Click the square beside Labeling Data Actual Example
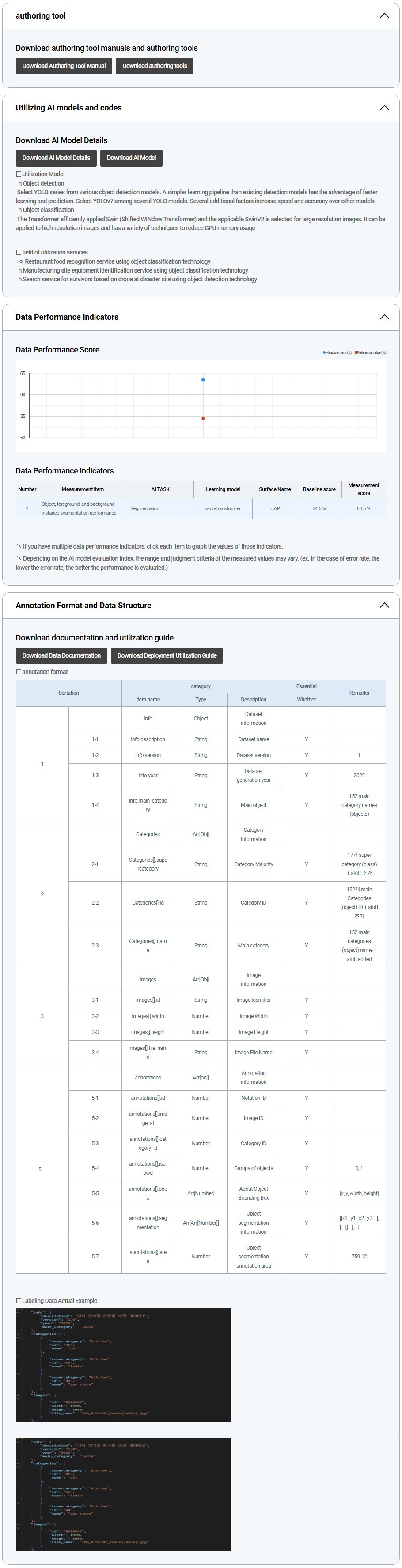Screen dimensions: 402x1568 [19, 1301]
